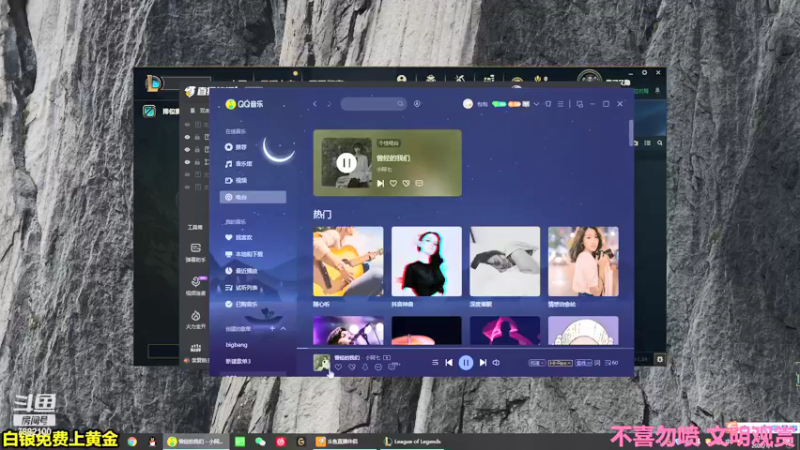Open the Hi-Res quality dropdown
This screenshot has width=800, height=450.
pos(560,363)
